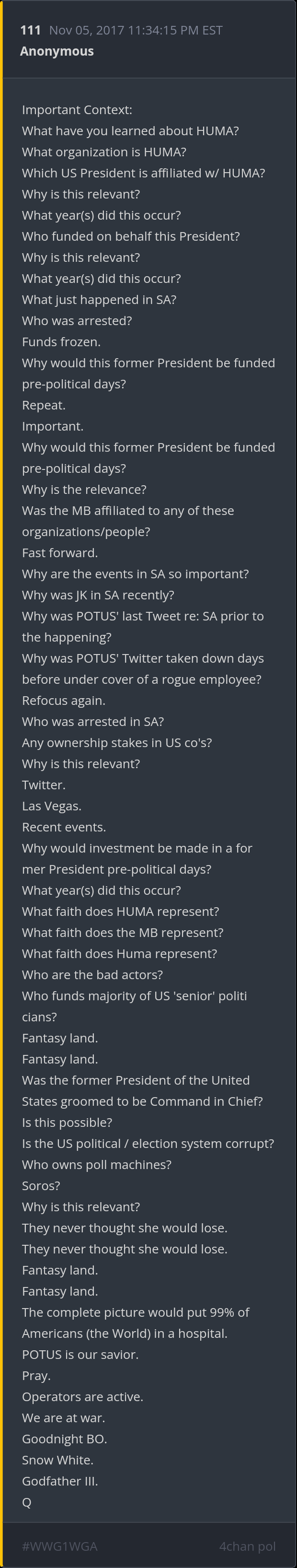Click the Q signature at post end
The width and height of the screenshot is (297, 1568).
coord(26,1502)
